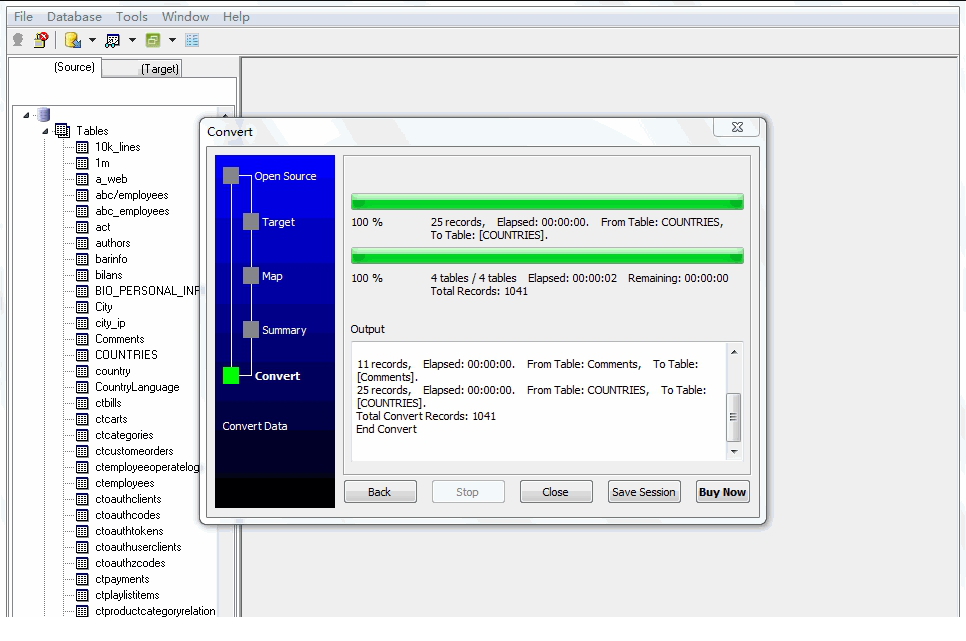Open the Tools menu

coord(131,17)
